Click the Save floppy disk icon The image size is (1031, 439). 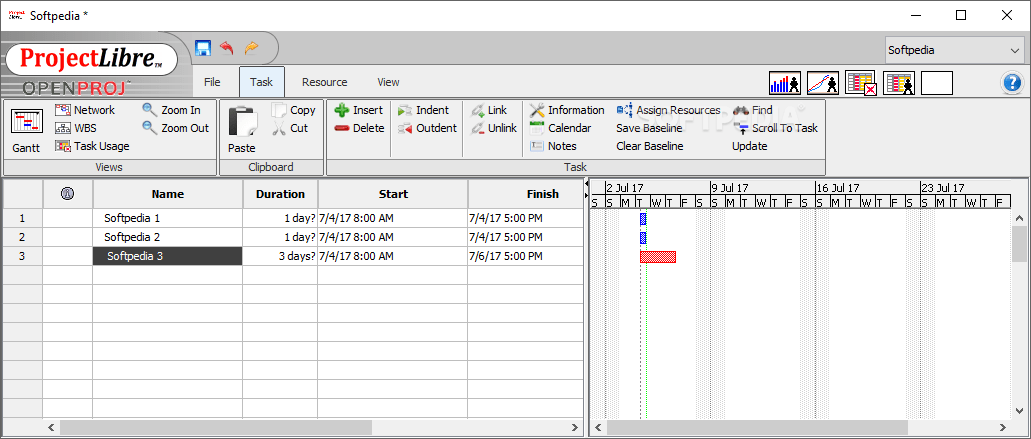(x=203, y=48)
